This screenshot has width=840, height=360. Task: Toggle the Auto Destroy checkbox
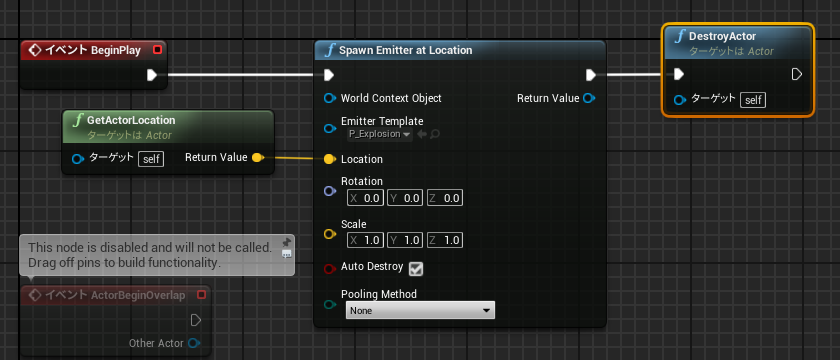[x=415, y=269]
